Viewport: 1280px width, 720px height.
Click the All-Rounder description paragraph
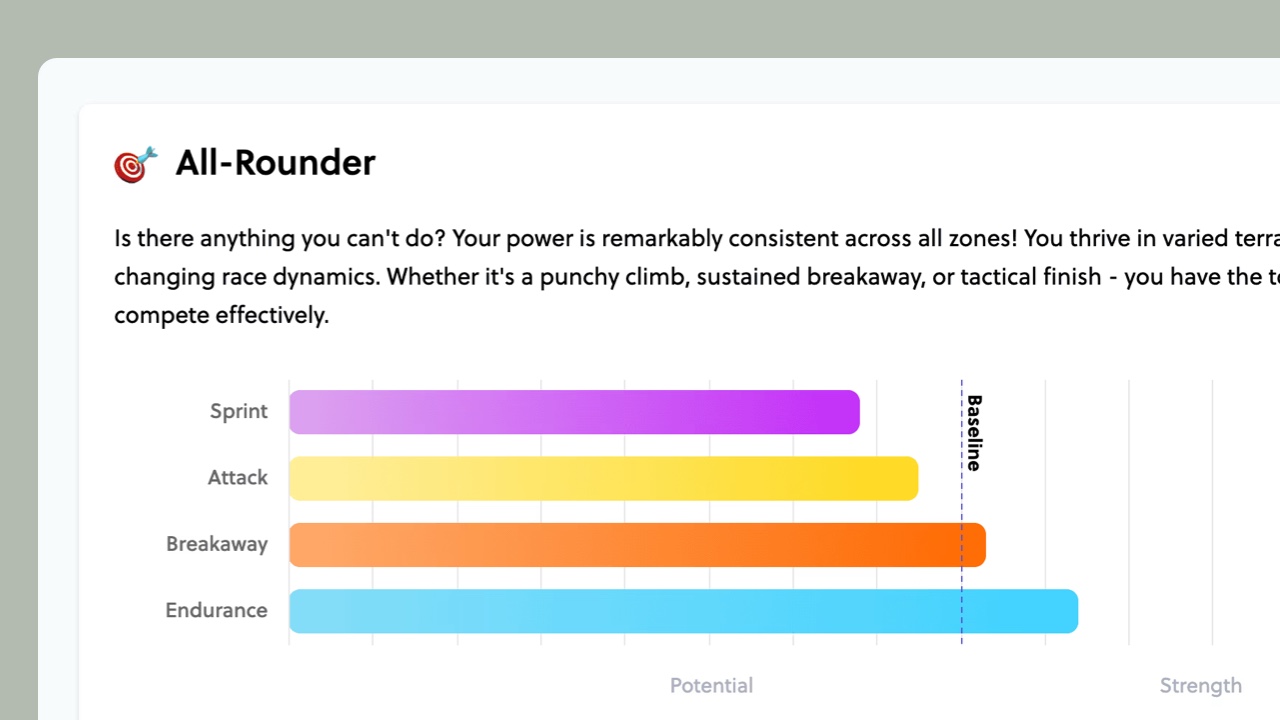coord(697,277)
